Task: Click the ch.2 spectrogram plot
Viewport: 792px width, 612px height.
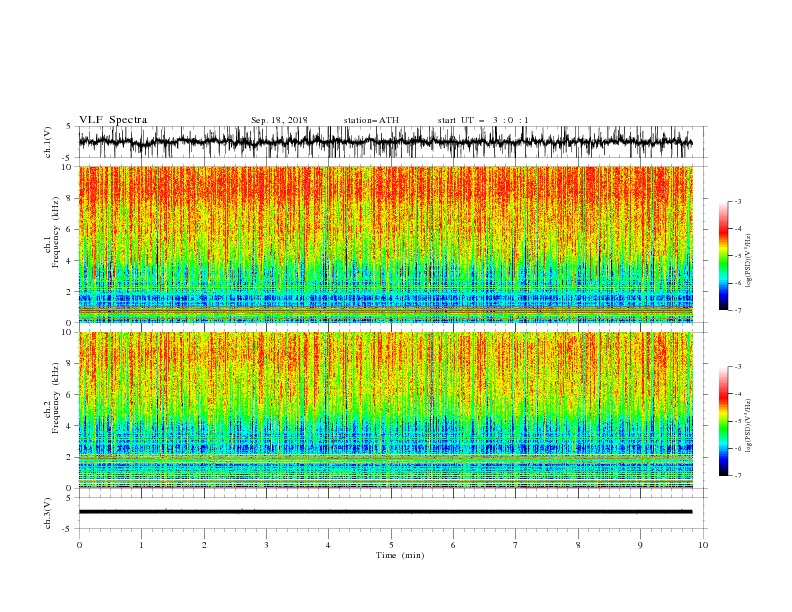Action: tap(386, 410)
